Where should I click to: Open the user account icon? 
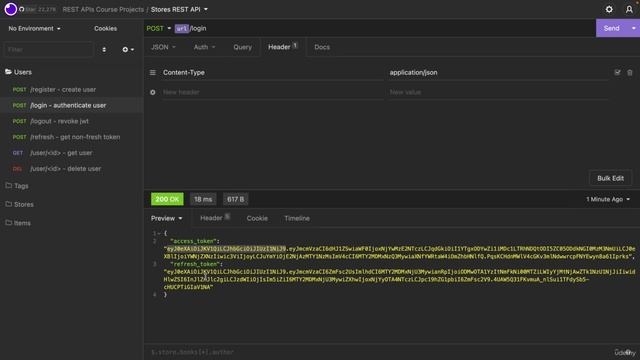tap(629, 9)
